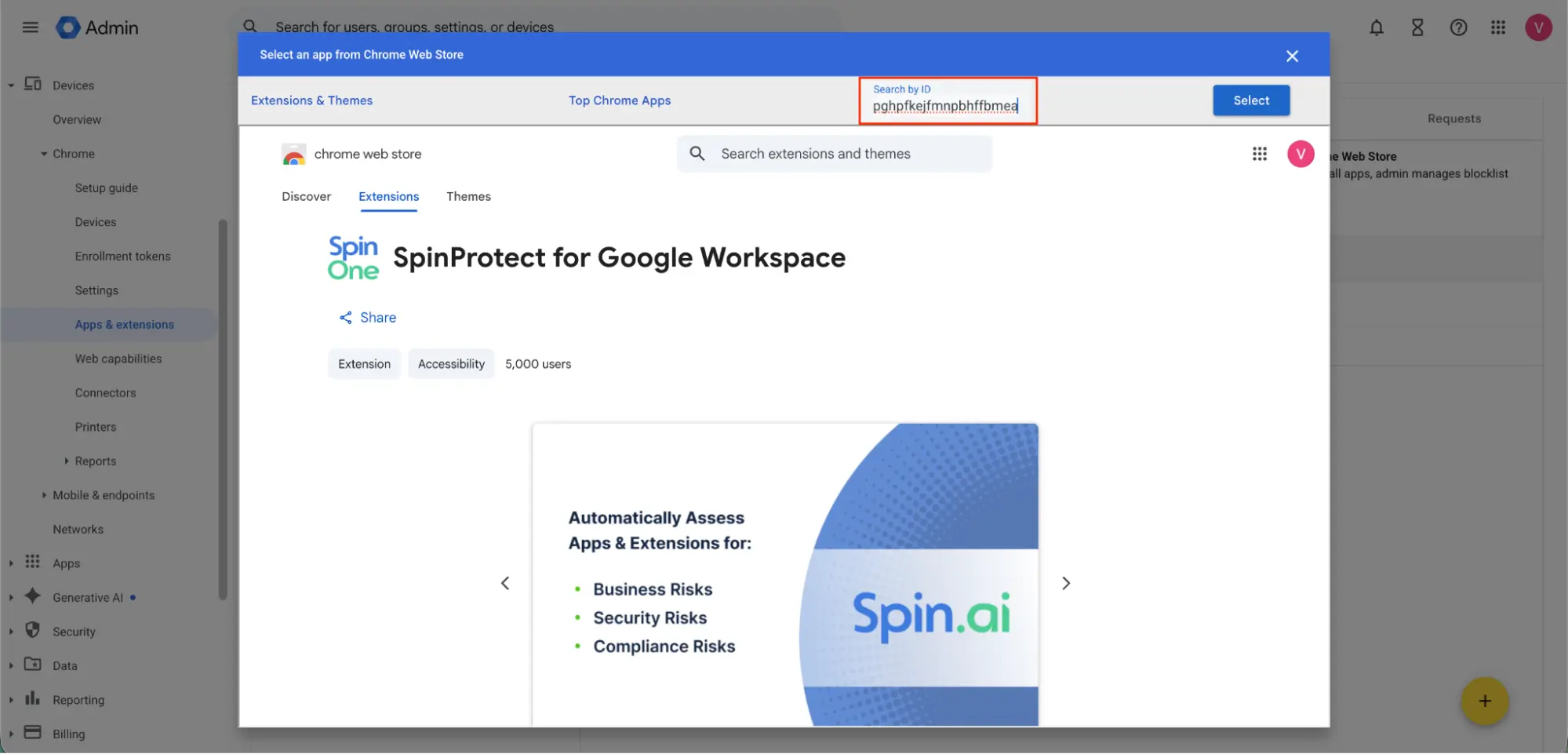Collapse the Devices section arrow
The image size is (1568, 754).
[11, 86]
